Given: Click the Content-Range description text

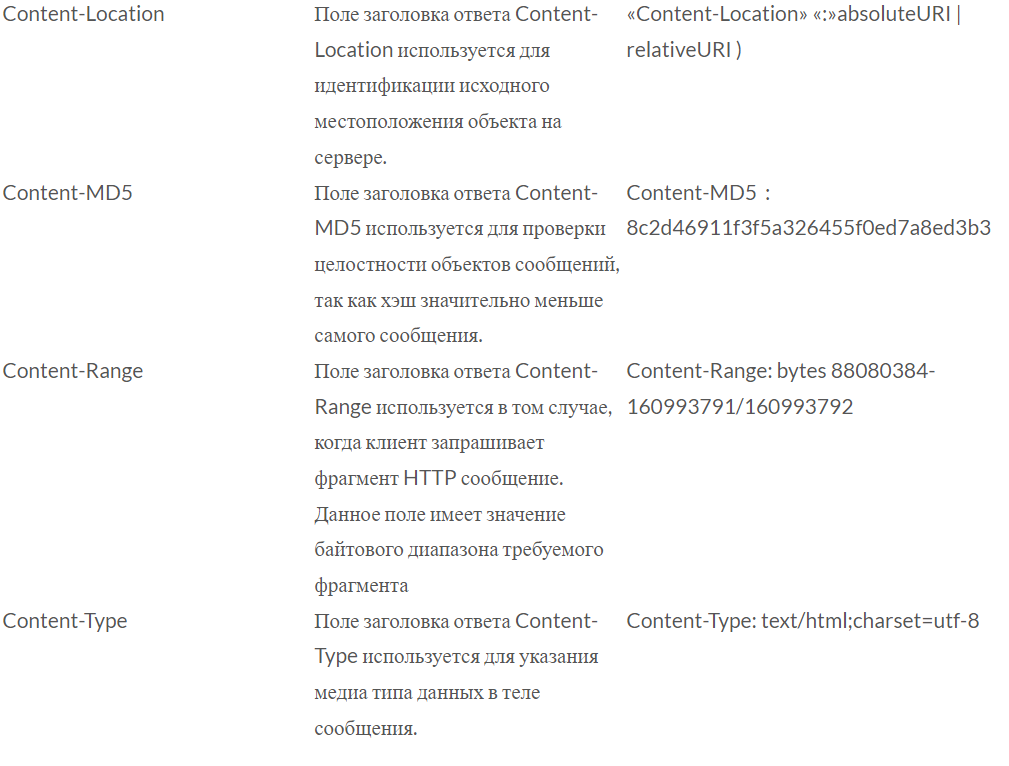Looking at the screenshot, I should coord(463,478).
